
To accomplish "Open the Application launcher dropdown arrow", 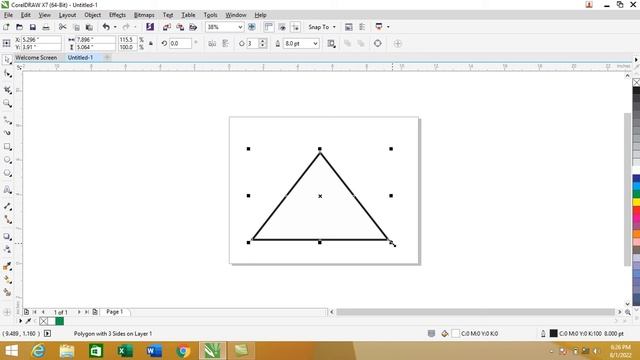I will point(388,27).
